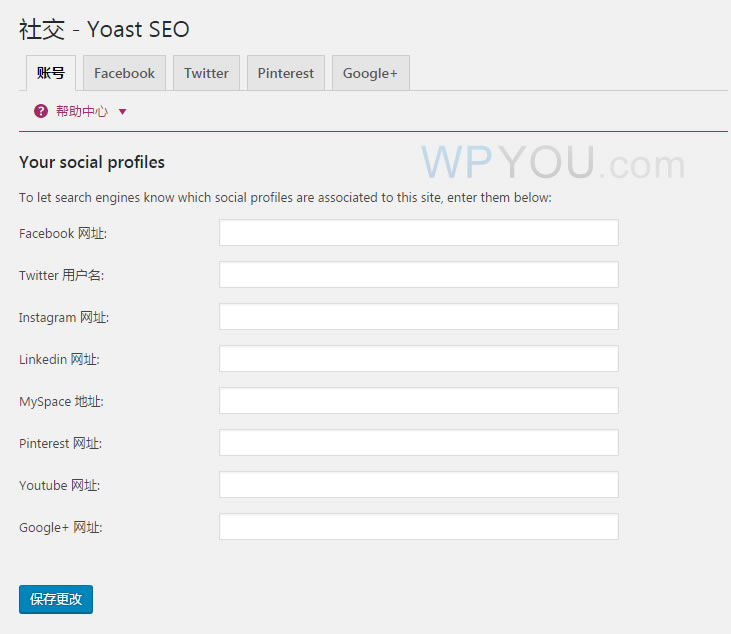731x634 pixels.
Task: Open the 帮助中心 help link
Action: (82, 111)
